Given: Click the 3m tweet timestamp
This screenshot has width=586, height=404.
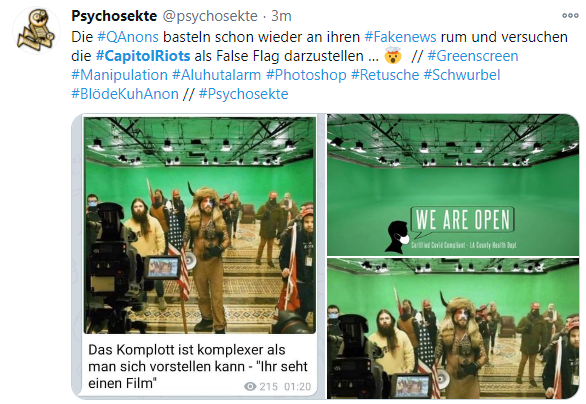Looking at the screenshot, I should pos(281,16).
